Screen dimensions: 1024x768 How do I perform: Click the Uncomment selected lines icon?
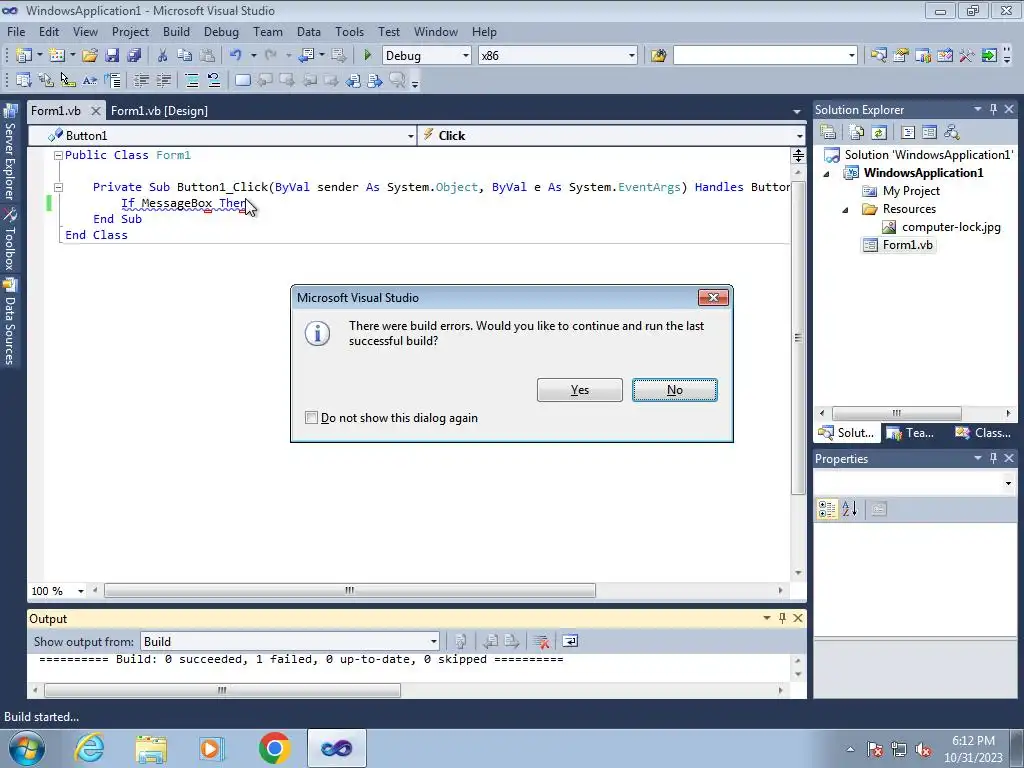214,80
